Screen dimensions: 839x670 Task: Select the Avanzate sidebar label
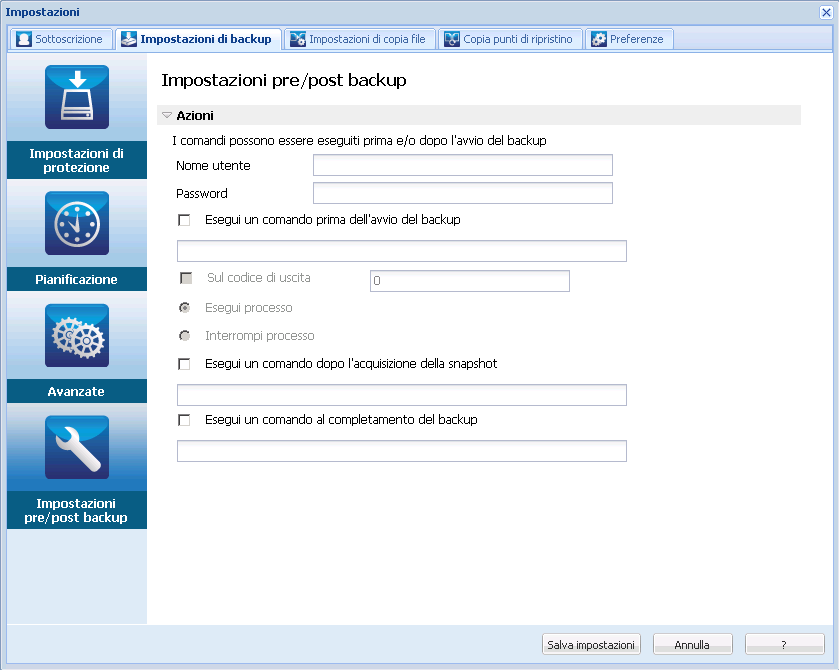(x=77, y=391)
